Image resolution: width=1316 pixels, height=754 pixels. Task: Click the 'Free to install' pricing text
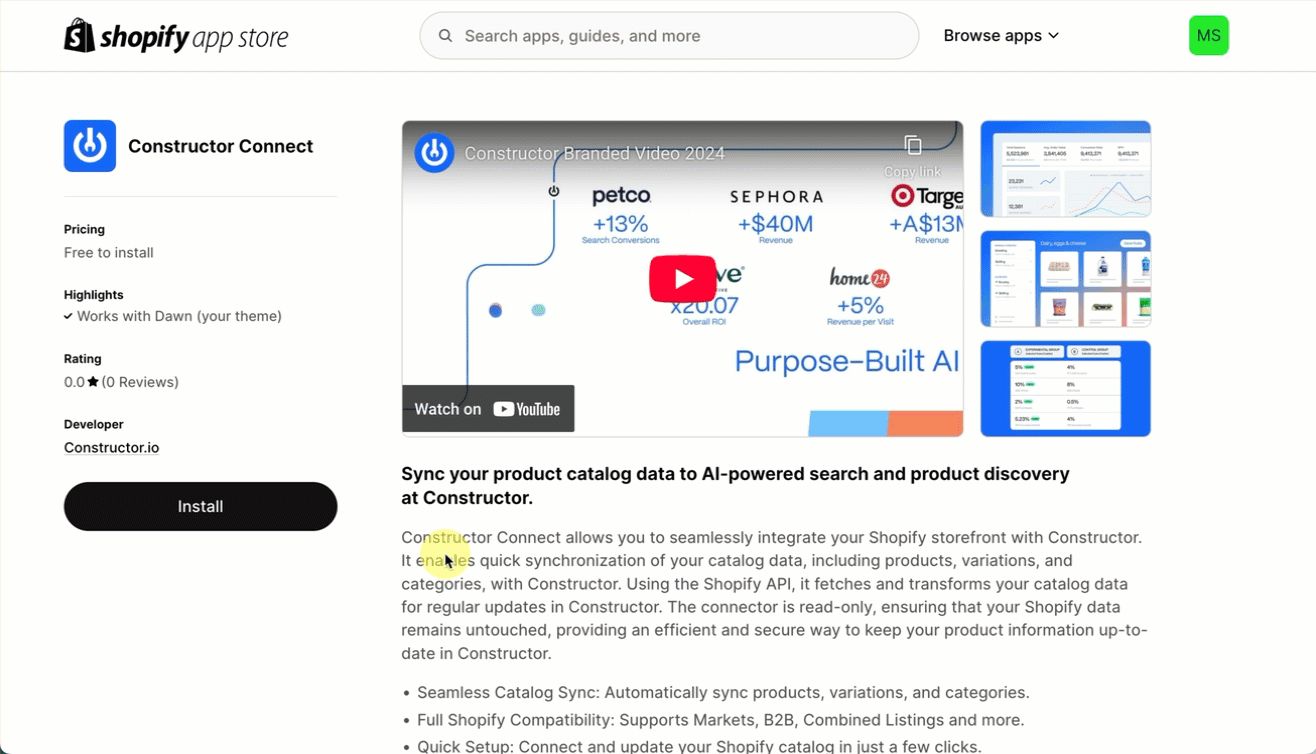pos(109,253)
